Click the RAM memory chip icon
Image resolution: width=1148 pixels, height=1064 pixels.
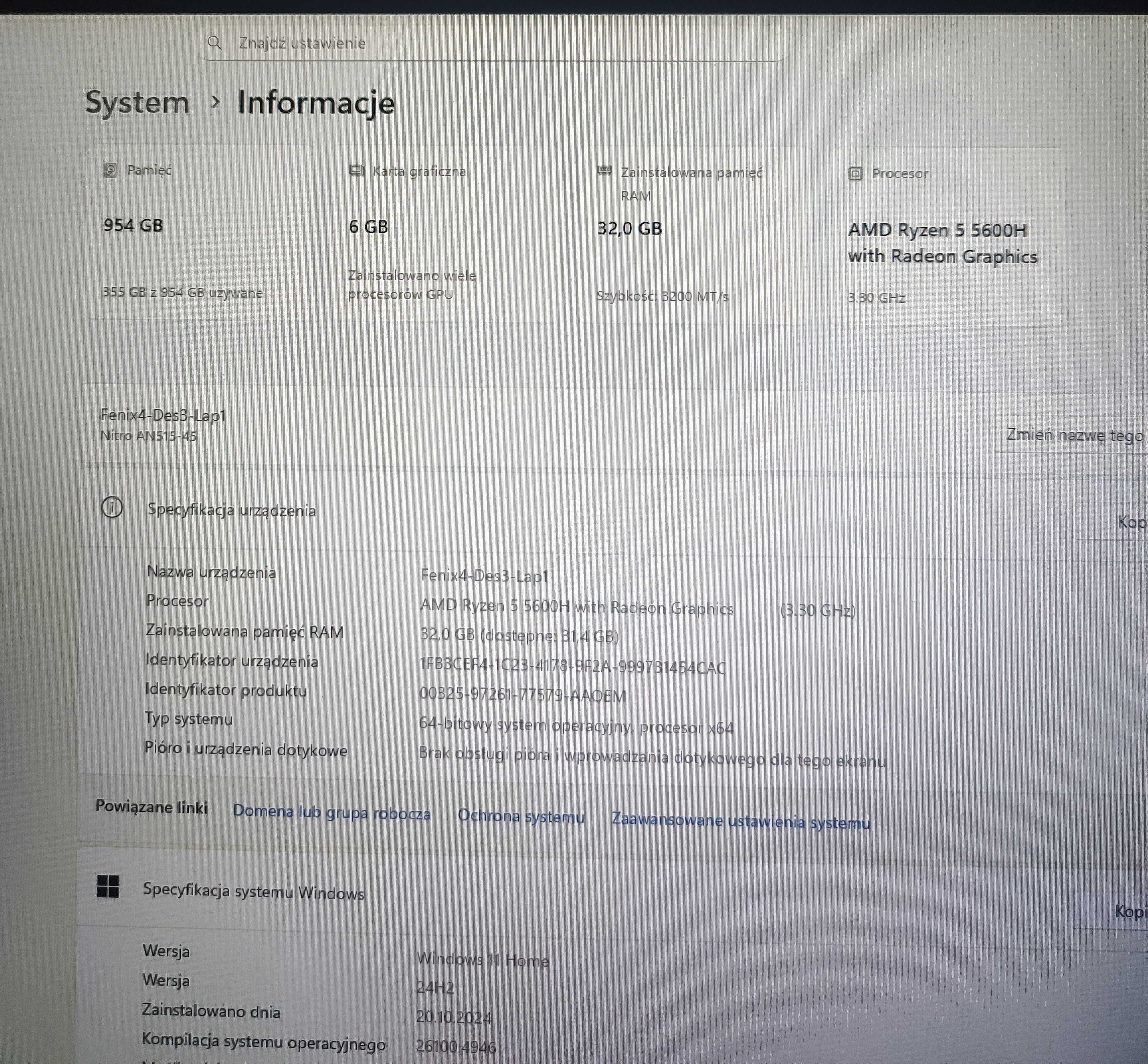(x=604, y=171)
